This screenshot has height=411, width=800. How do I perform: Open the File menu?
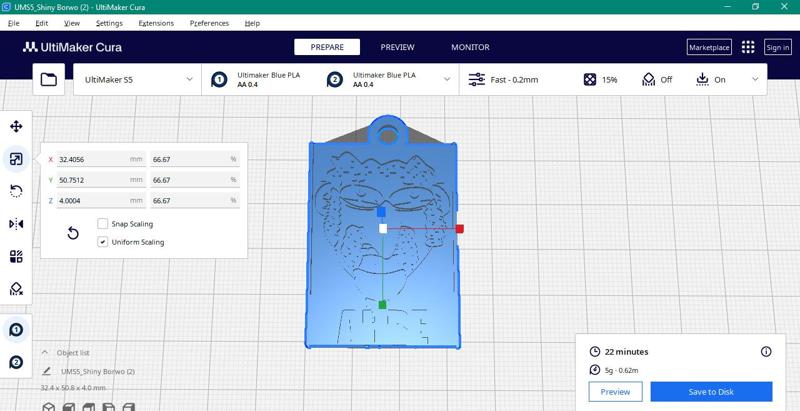click(14, 23)
